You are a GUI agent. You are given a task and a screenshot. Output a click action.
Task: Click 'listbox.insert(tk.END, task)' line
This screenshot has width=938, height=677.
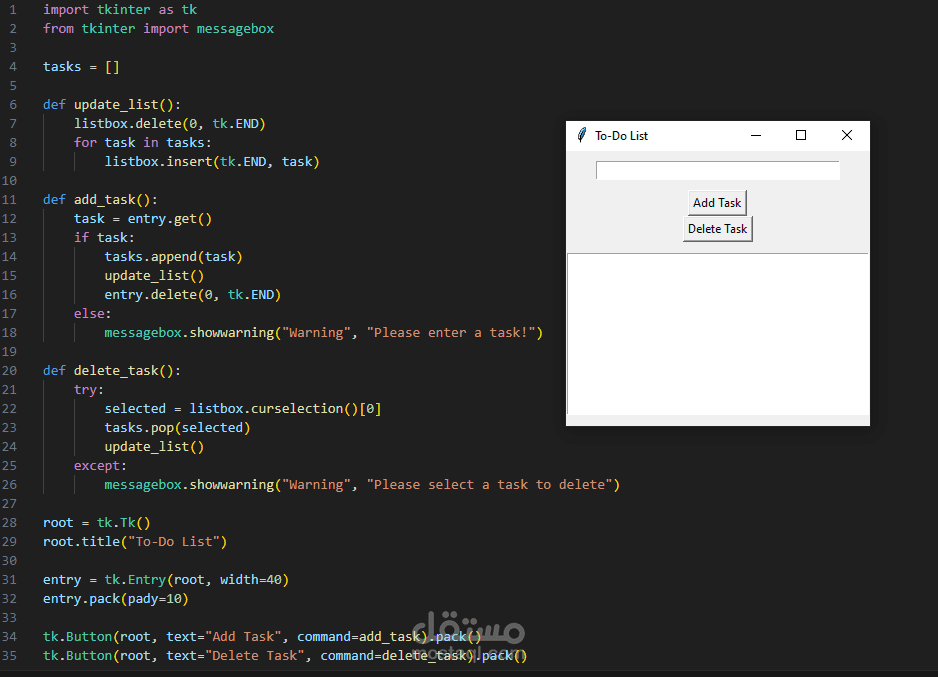(212, 161)
